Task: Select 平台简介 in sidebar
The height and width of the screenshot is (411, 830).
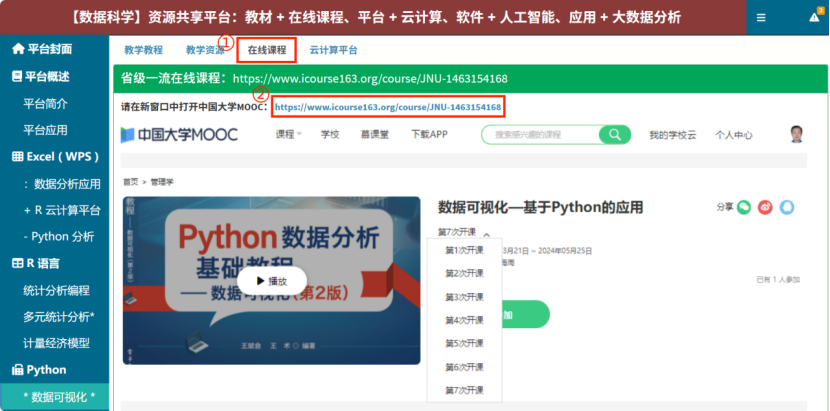Action: pyautogui.click(x=46, y=103)
